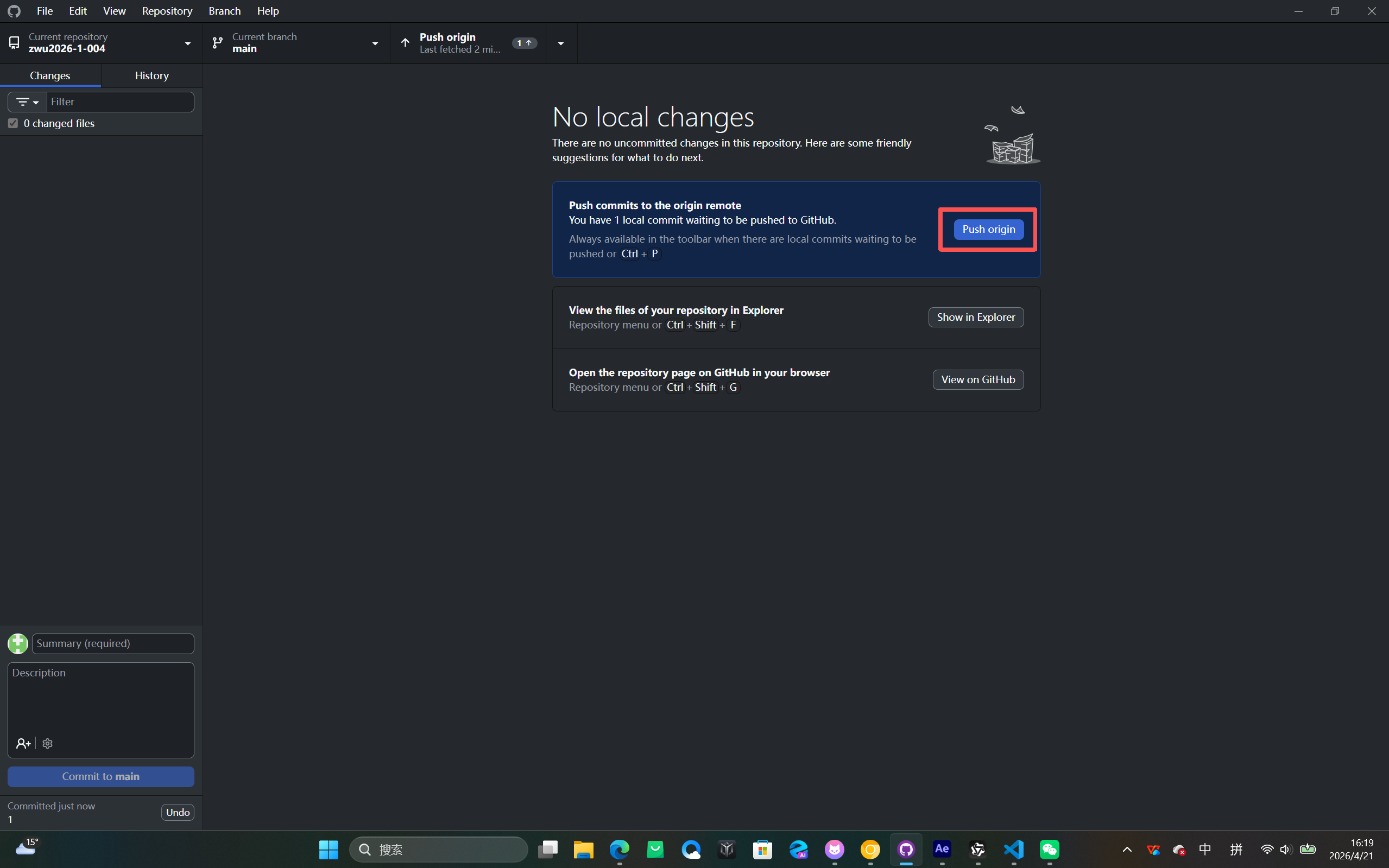This screenshot has height=868, width=1389.
Task: Open File Explorer from taskbar
Action: [583, 849]
